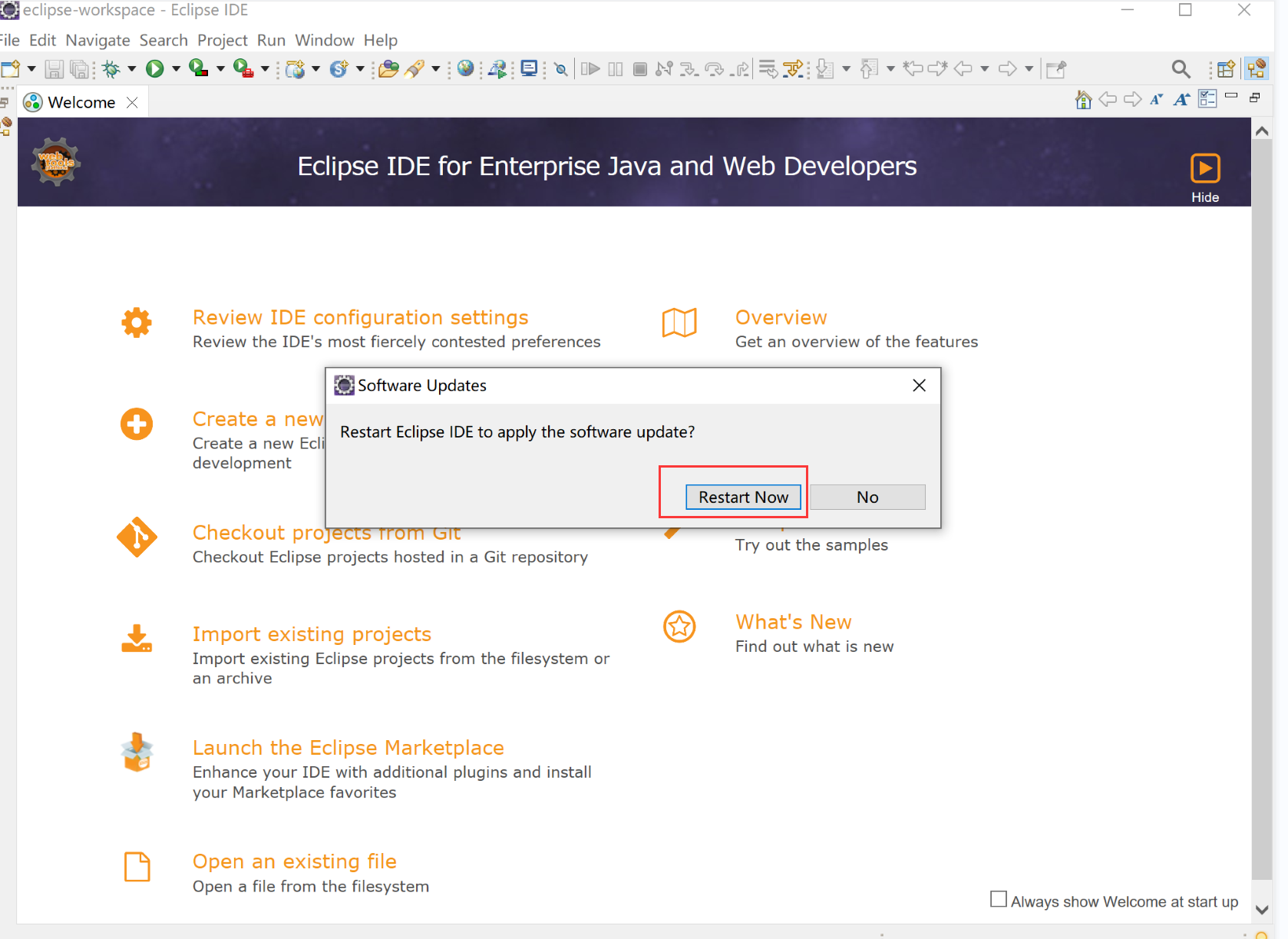The height and width of the screenshot is (939, 1288).
Task: Click the Suspend debug icon
Action: coord(616,69)
